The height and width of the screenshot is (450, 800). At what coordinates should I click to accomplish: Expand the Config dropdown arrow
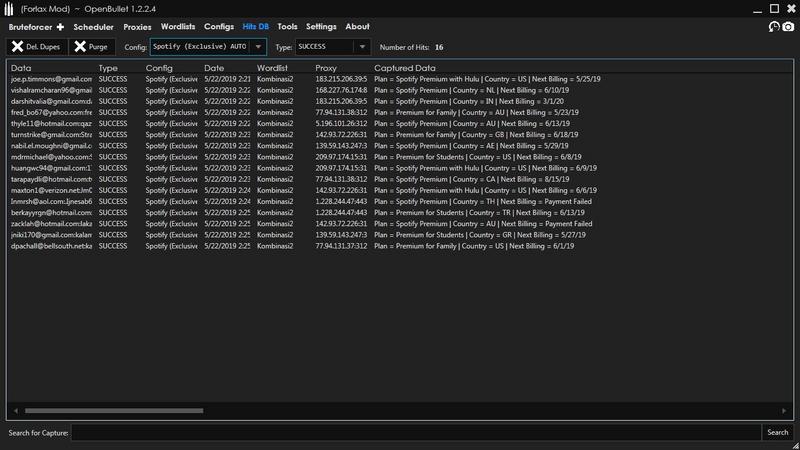click(x=258, y=47)
